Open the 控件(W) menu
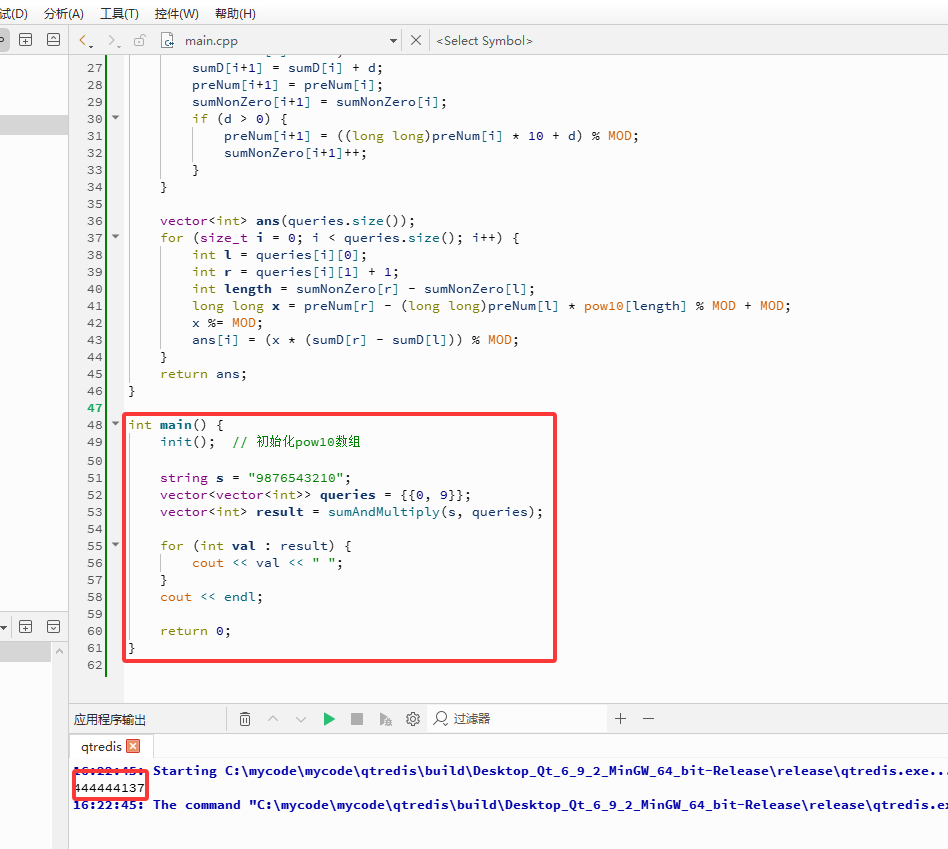The image size is (948, 849). [x=176, y=13]
